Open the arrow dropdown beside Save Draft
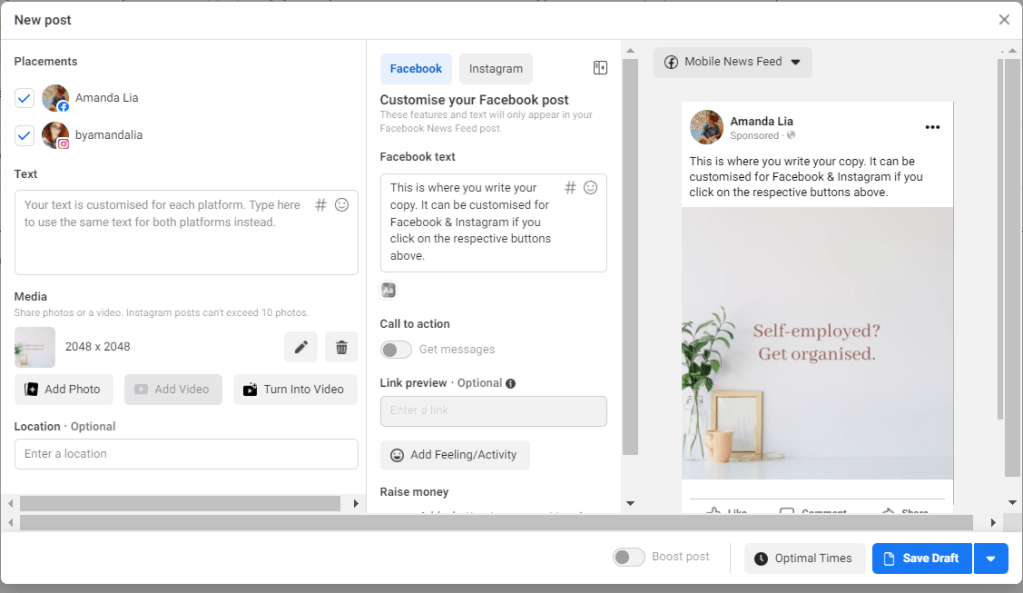The width and height of the screenshot is (1023, 593). coord(990,558)
